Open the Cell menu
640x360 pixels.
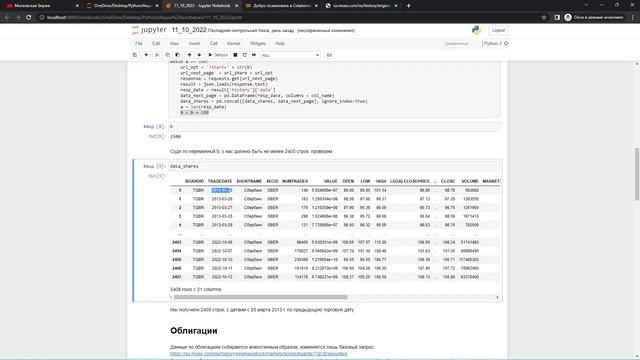213,43
